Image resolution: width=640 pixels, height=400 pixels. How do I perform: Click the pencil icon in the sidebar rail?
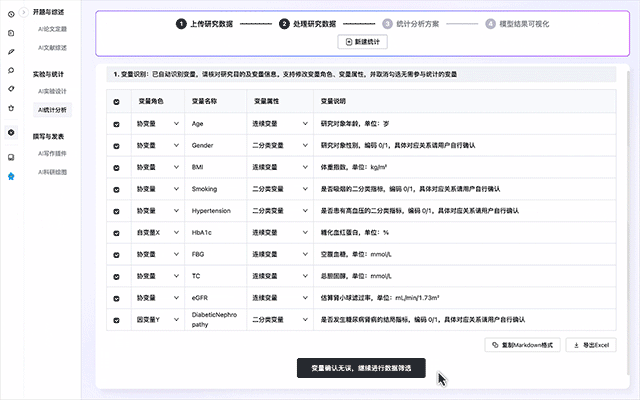click(11, 52)
